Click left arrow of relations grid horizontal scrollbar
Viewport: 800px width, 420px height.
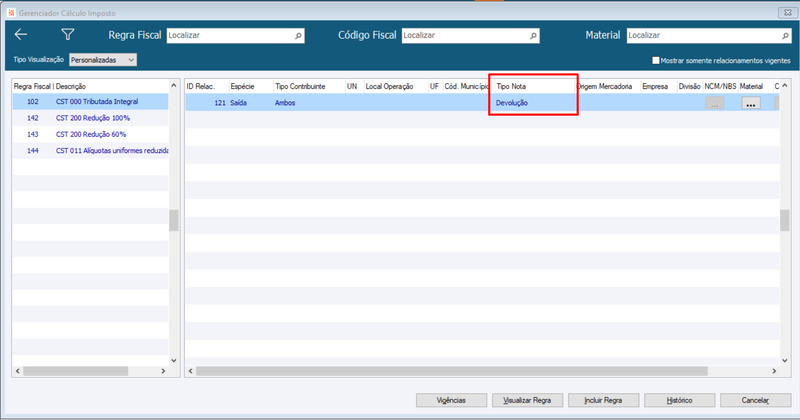click(191, 371)
